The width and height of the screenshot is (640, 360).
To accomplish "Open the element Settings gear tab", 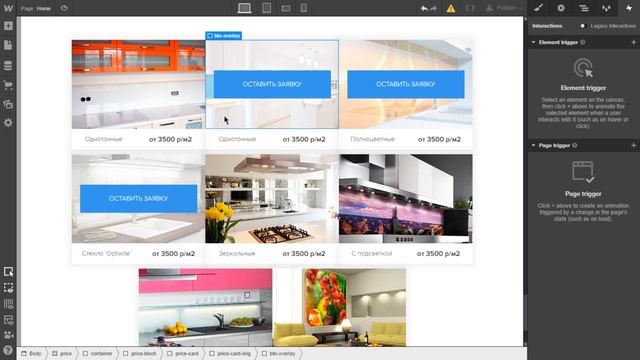I will coord(561,8).
